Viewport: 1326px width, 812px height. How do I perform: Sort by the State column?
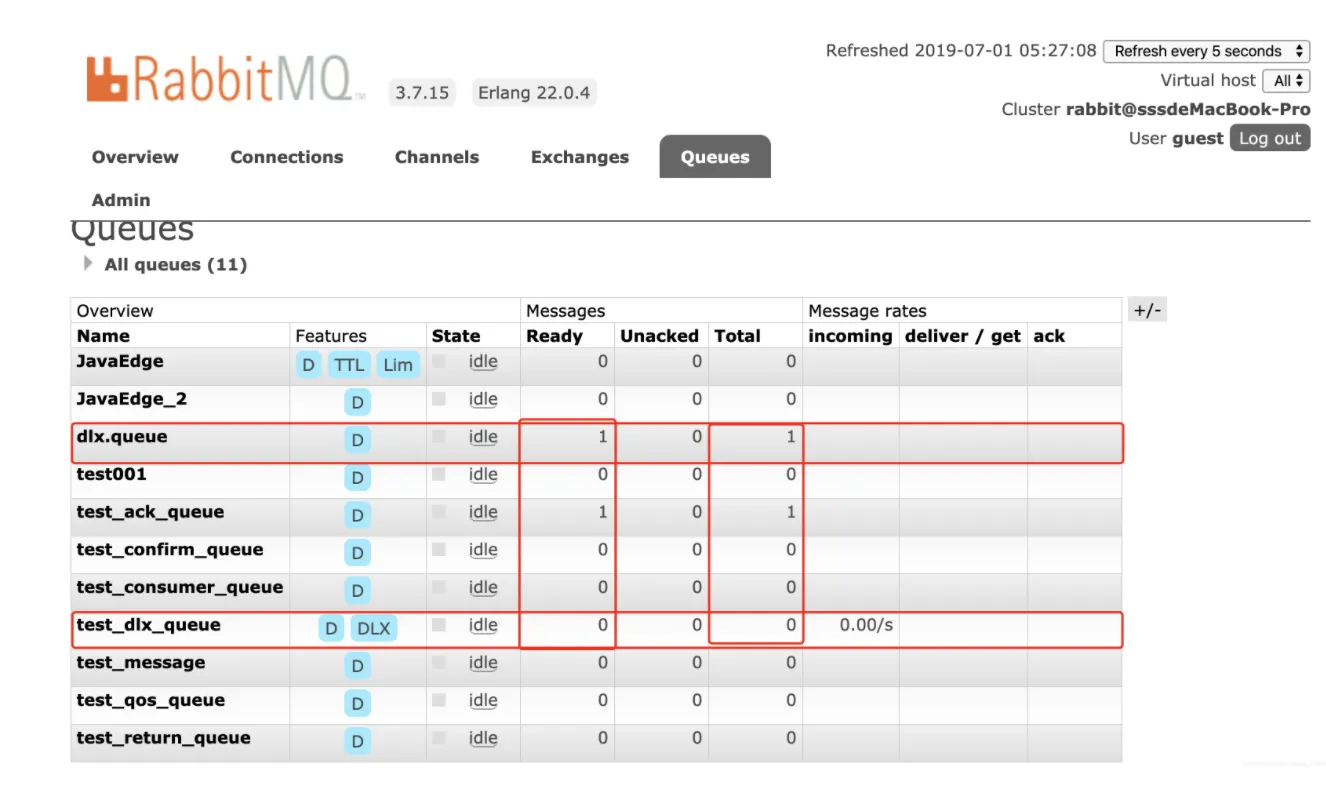pos(456,336)
